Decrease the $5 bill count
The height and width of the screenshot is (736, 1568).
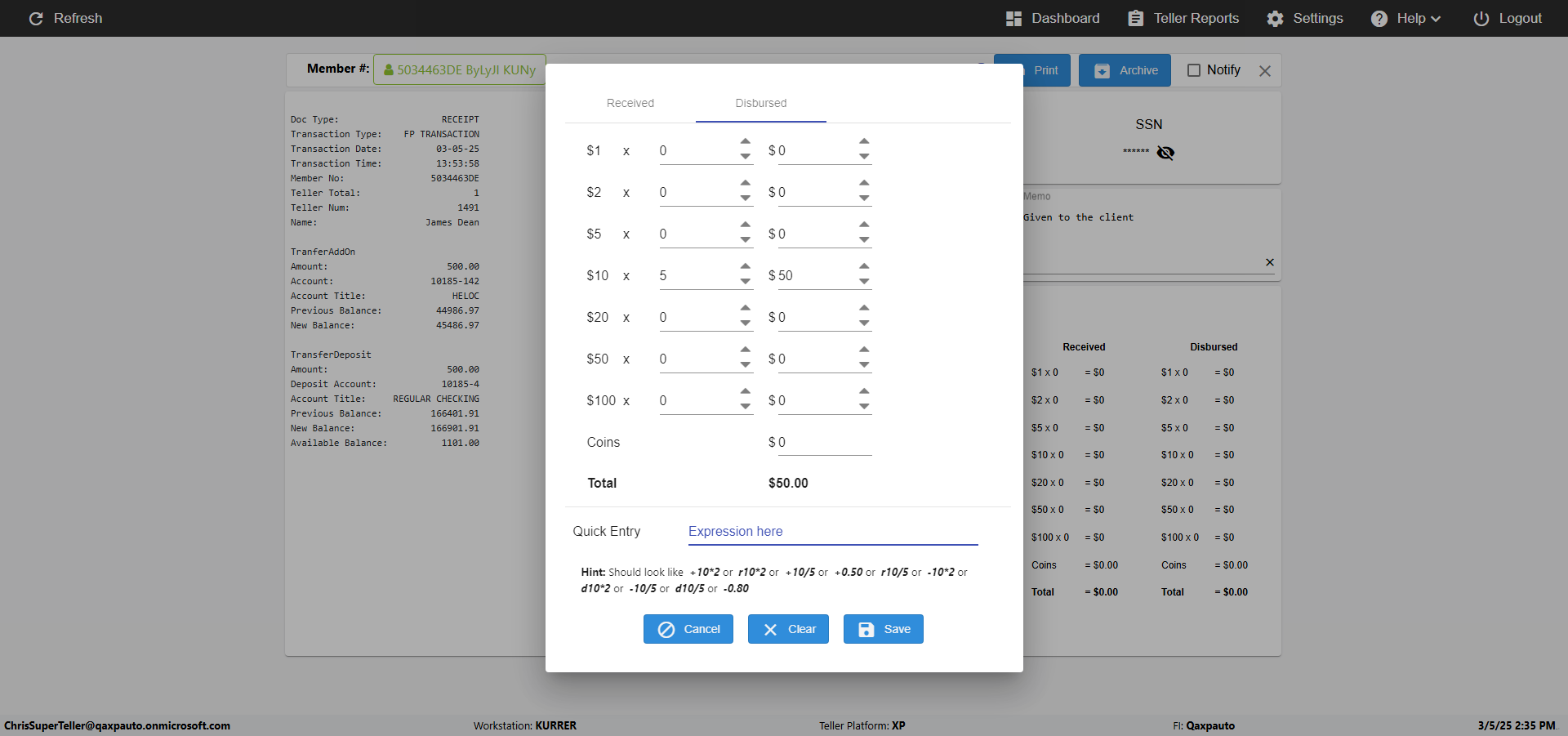click(746, 240)
